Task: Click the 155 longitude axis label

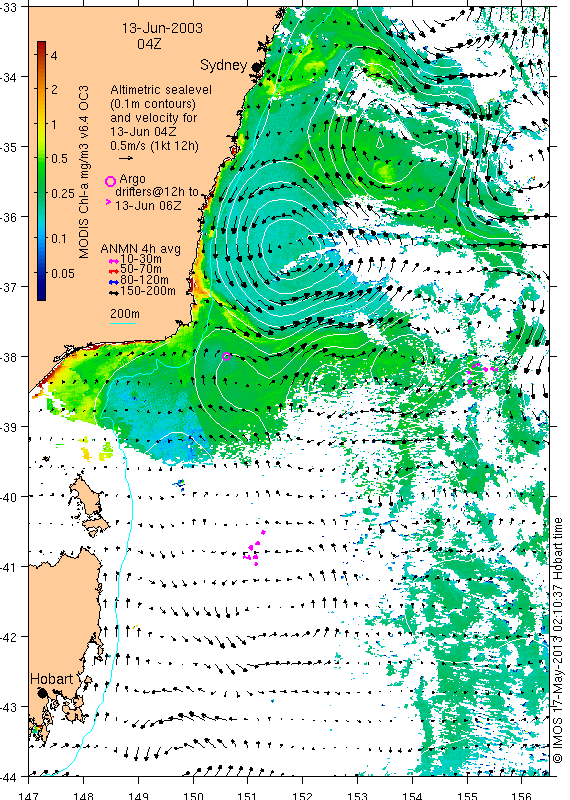Action: (466, 796)
